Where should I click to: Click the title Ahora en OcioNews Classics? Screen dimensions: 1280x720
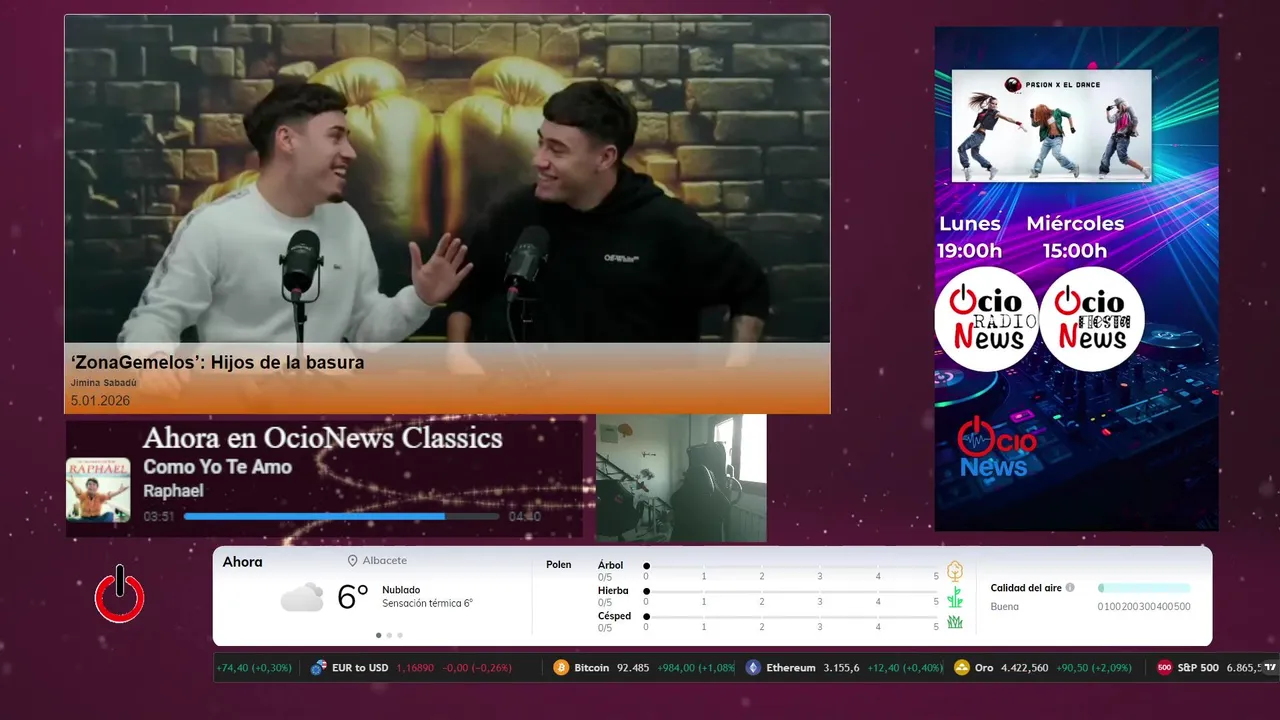322,438
